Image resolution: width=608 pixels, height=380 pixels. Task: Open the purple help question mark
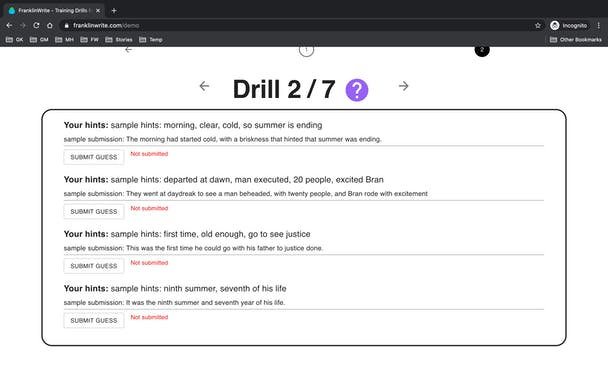pos(357,90)
